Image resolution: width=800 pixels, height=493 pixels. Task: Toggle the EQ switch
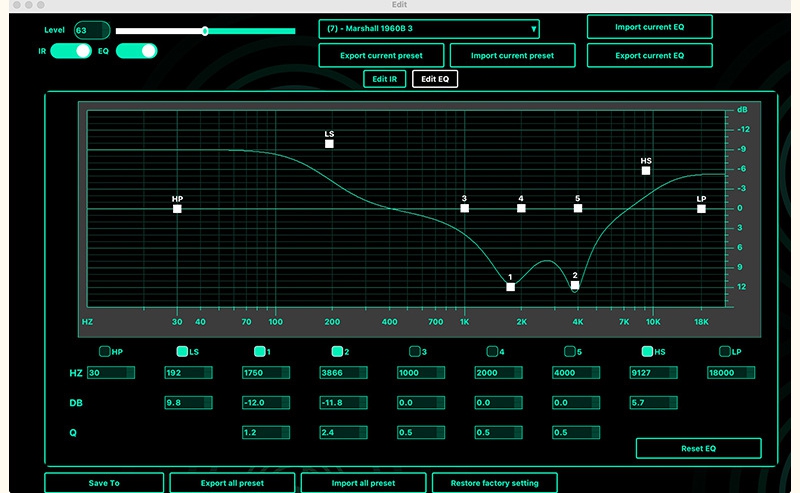click(137, 51)
